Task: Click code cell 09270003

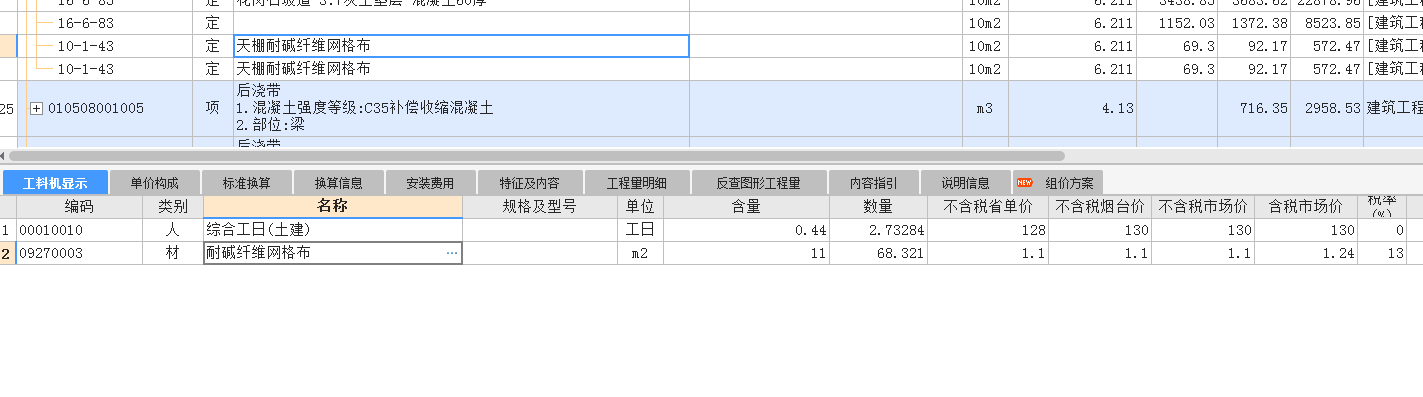Action: coord(80,253)
